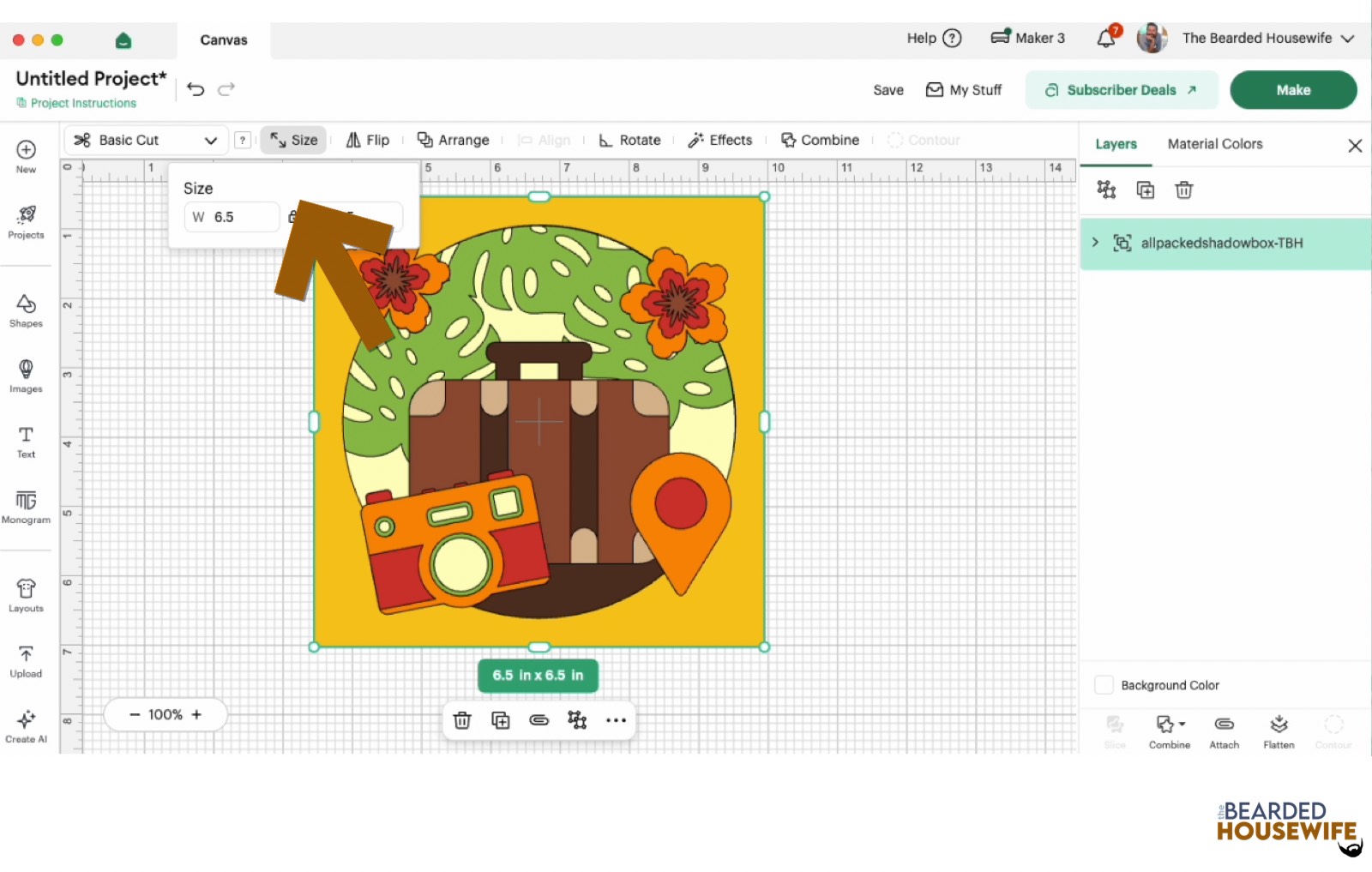Open the Help menu
The image size is (1372, 872).
click(934, 38)
